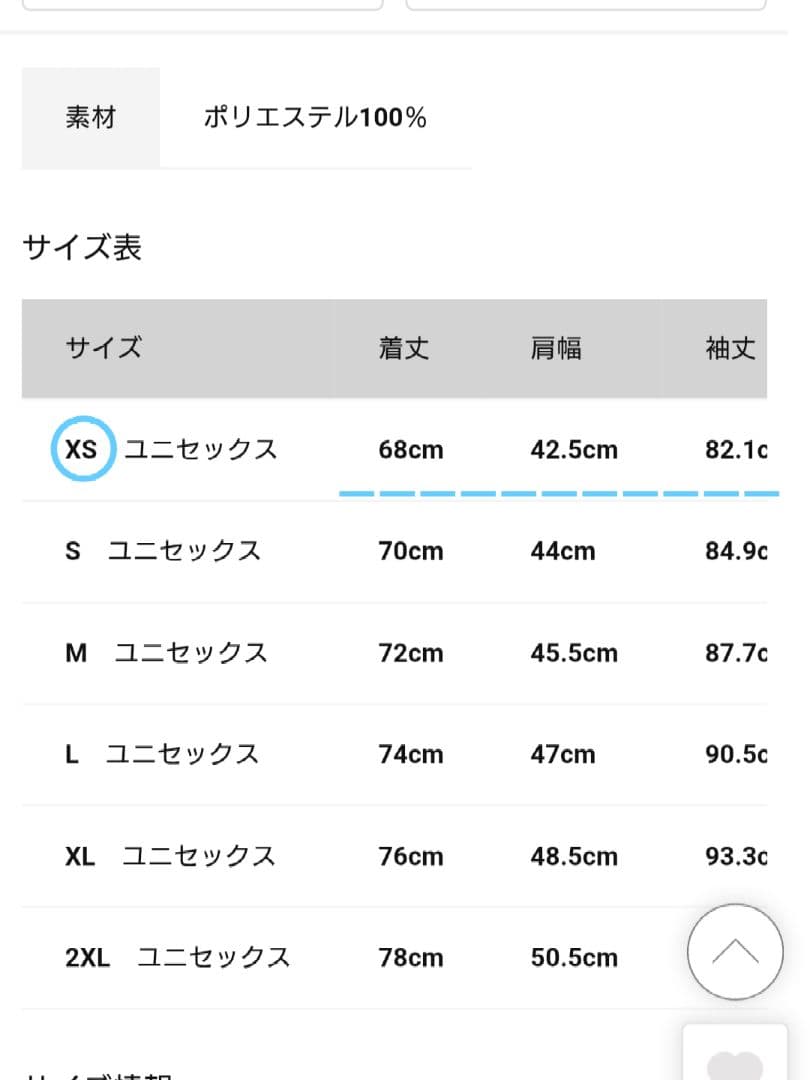
Task: Click the 50.5cm shoulder width for 2XL
Action: (x=574, y=957)
